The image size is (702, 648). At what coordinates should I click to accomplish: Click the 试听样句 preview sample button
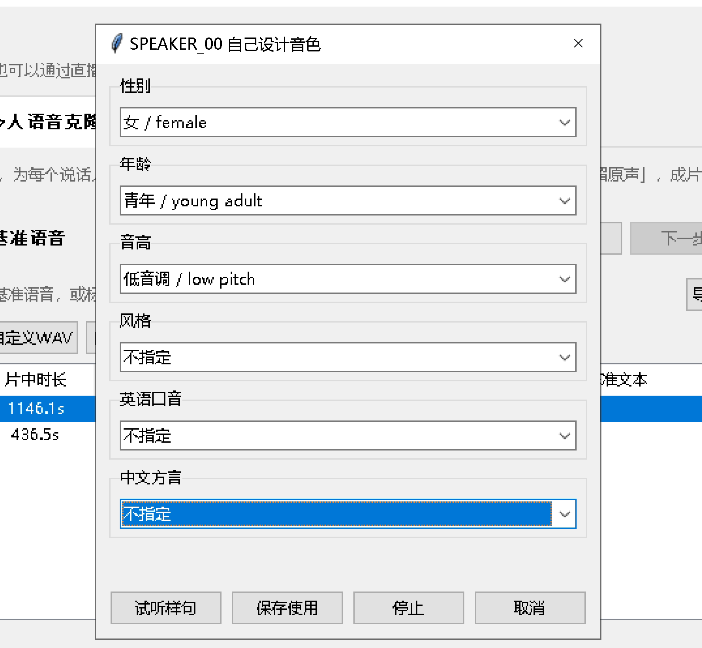[x=166, y=608]
